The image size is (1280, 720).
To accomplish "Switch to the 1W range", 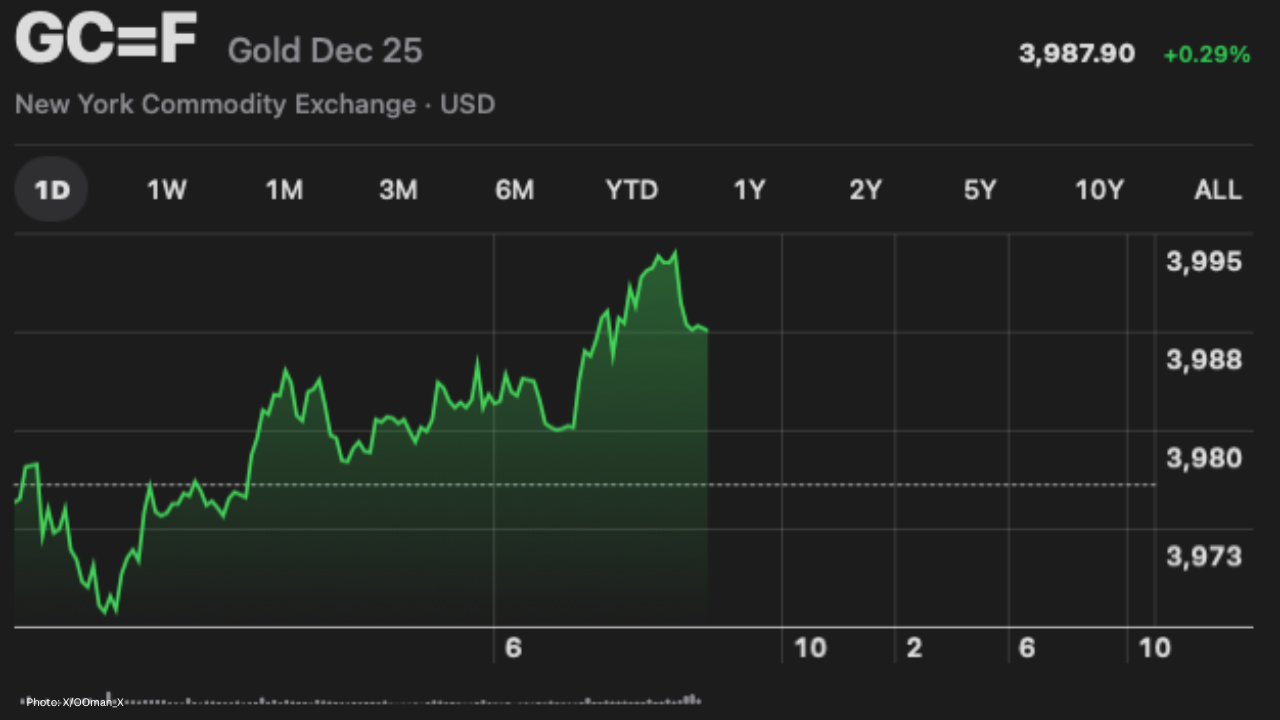I will click(x=167, y=189).
